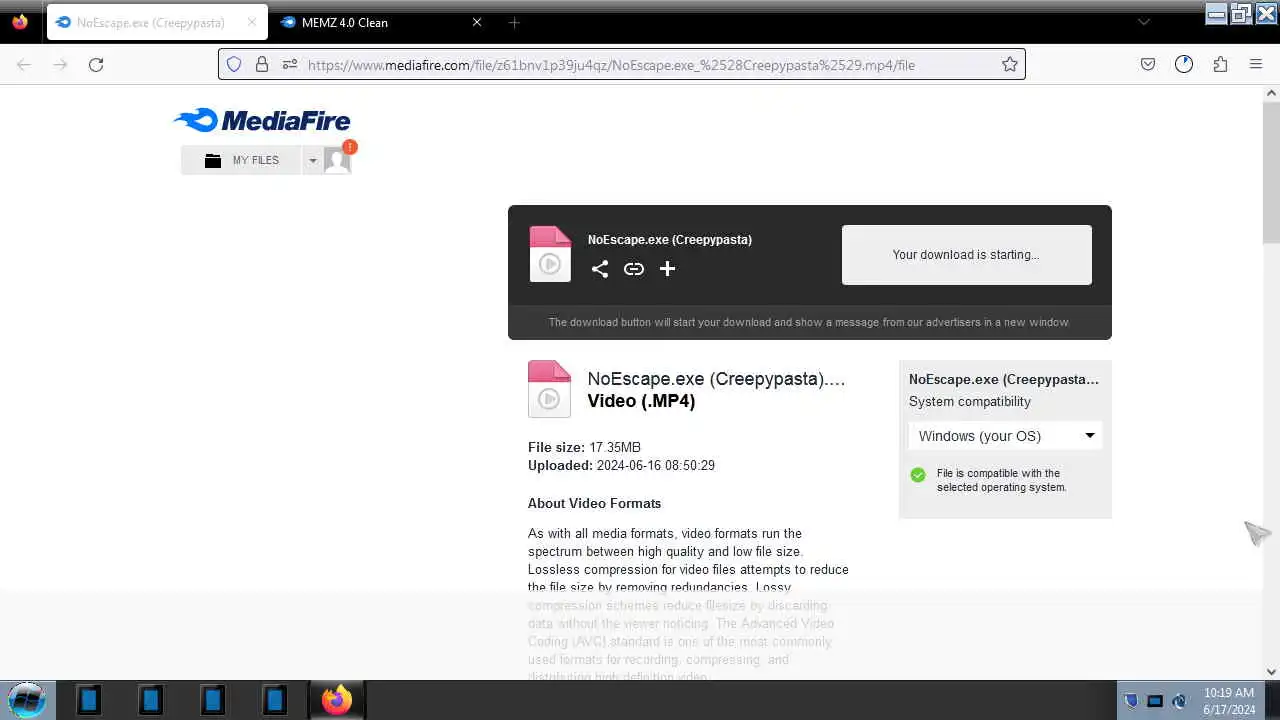Click the tracking protection shield icon
Viewport: 1280px width, 720px height.
(x=234, y=64)
